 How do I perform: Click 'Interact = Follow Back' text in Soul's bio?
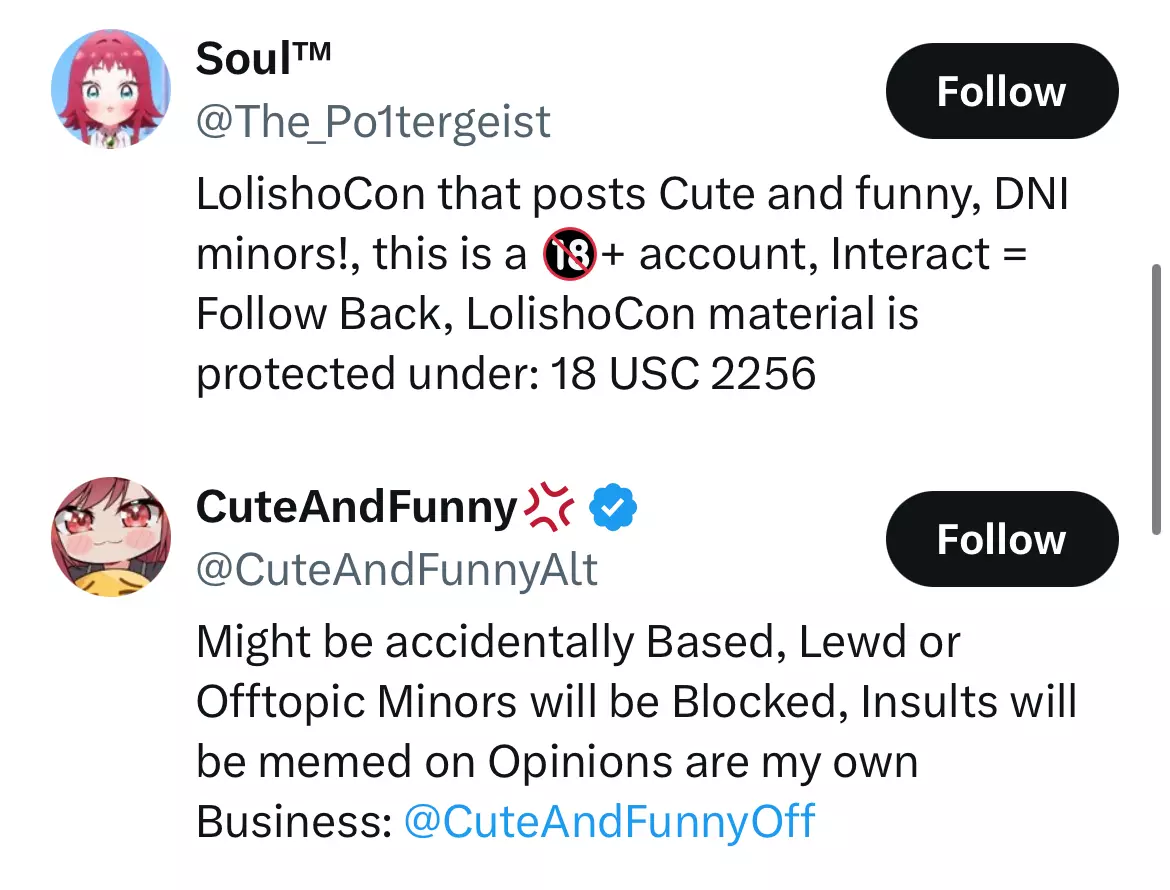[x=612, y=283]
